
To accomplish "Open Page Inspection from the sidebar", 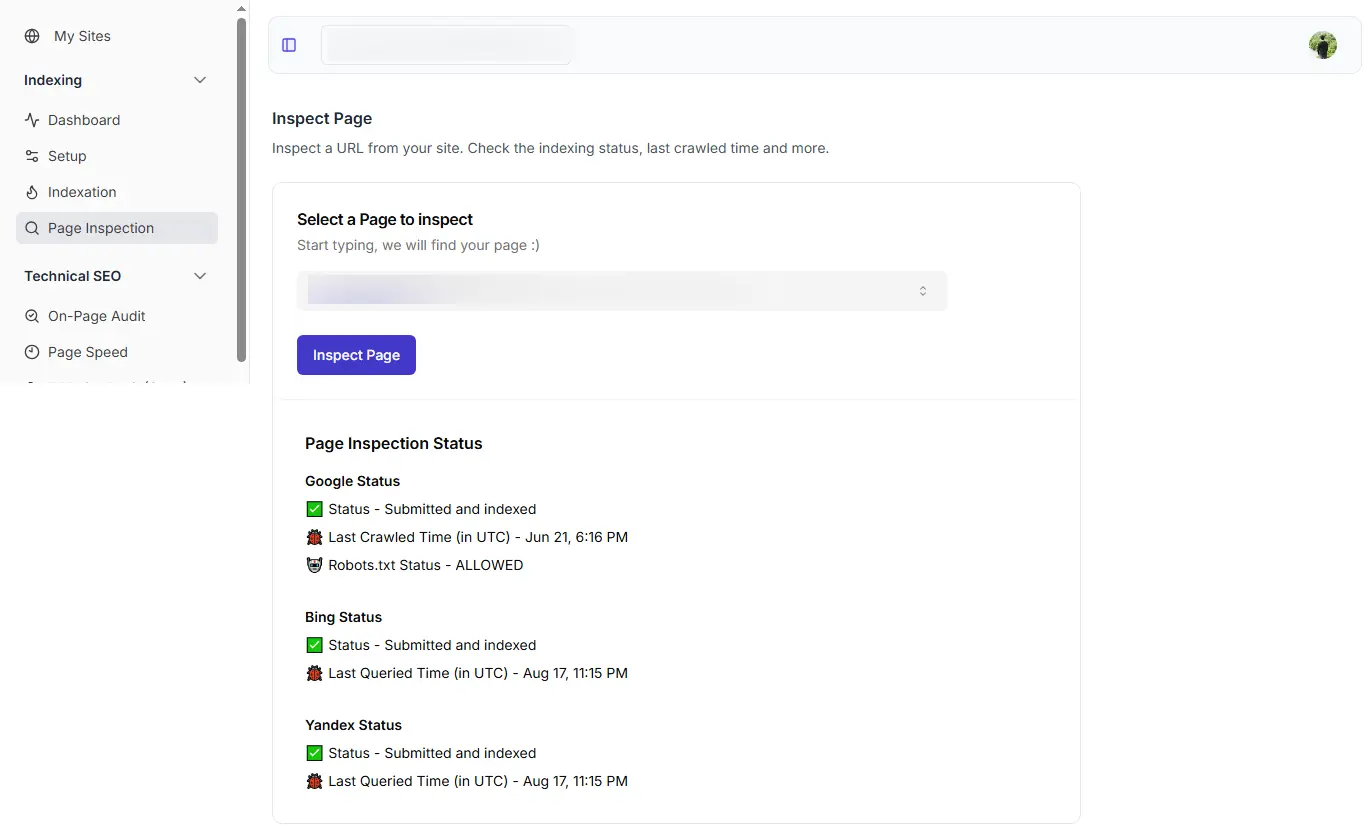I will [100, 228].
